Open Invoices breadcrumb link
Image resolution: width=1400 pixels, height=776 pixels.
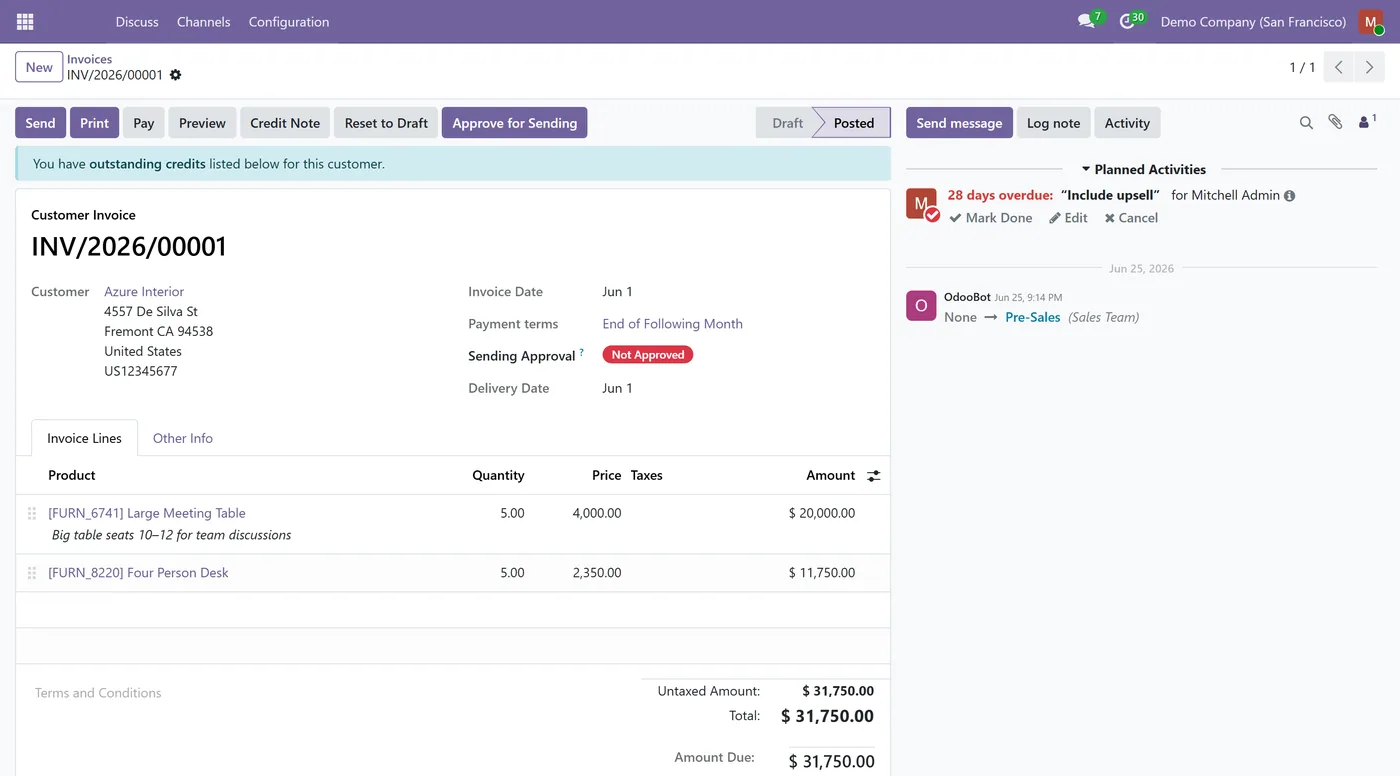89,59
